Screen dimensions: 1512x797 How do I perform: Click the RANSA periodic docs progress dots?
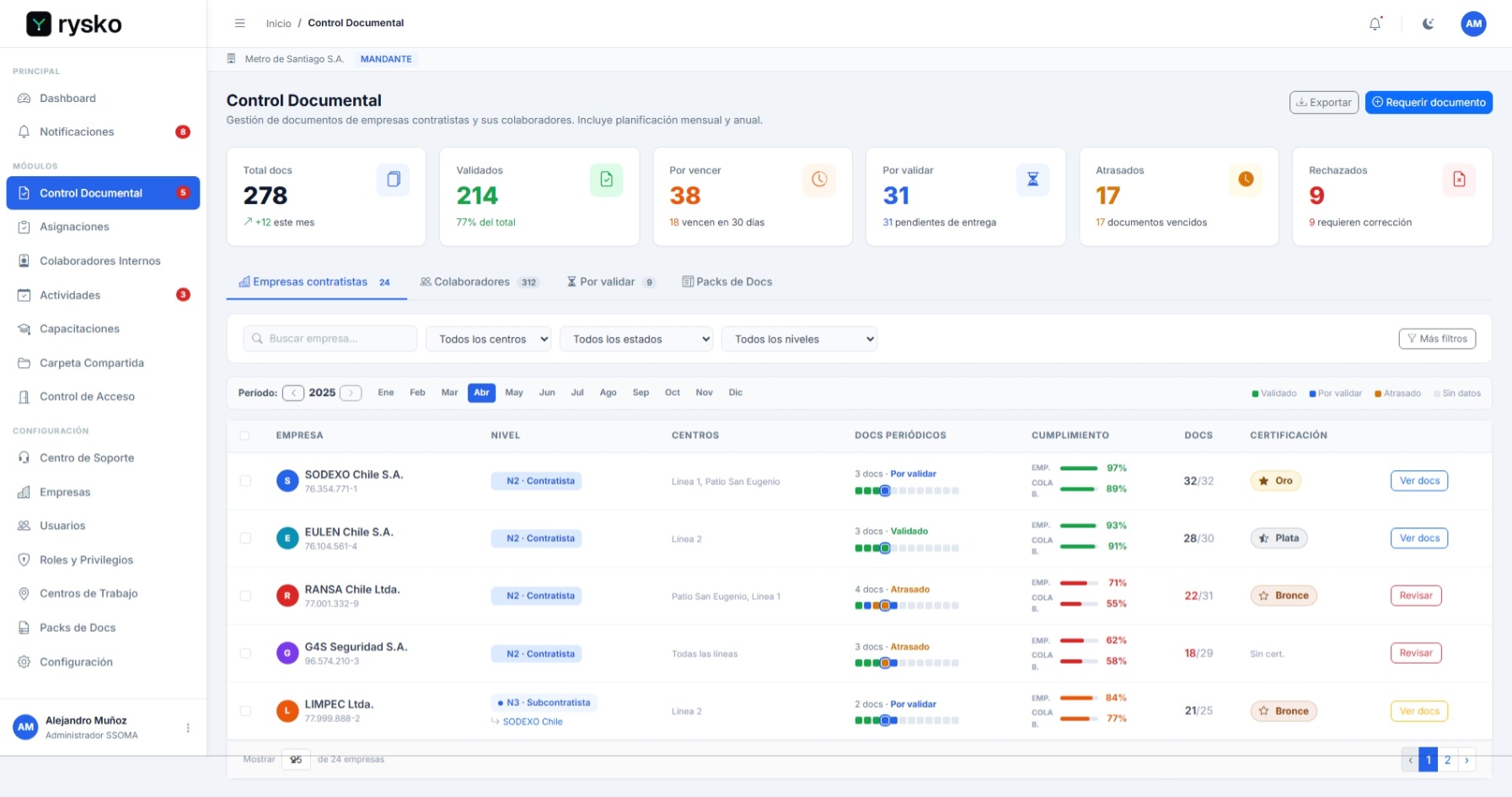tap(907, 606)
